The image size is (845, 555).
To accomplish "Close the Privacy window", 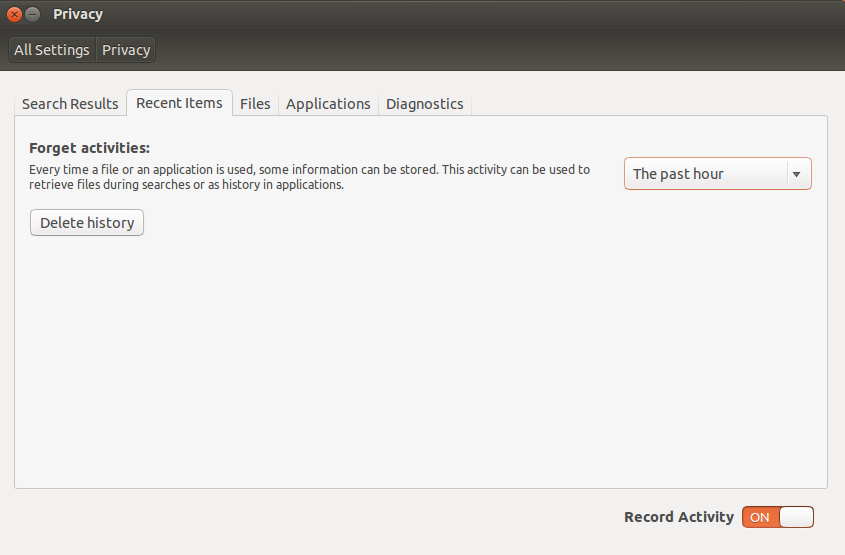I will tap(15, 14).
